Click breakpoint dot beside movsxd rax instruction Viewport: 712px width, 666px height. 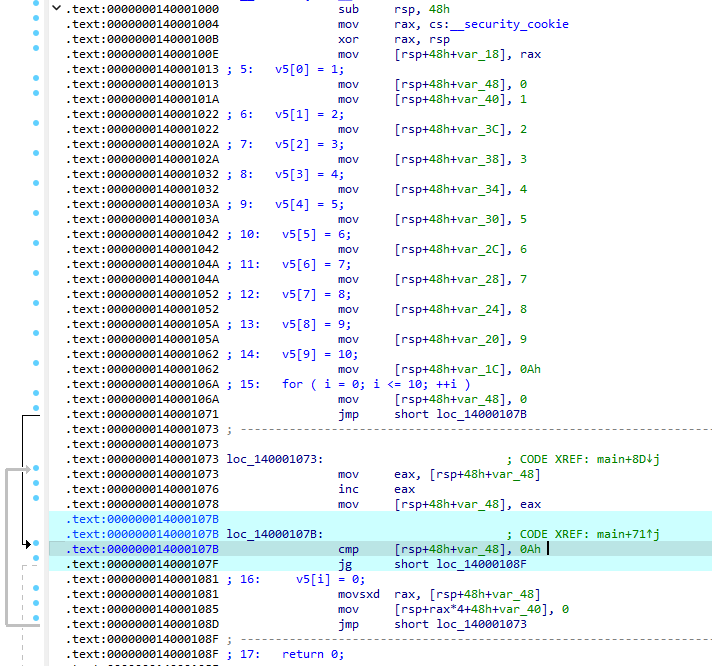36,594
